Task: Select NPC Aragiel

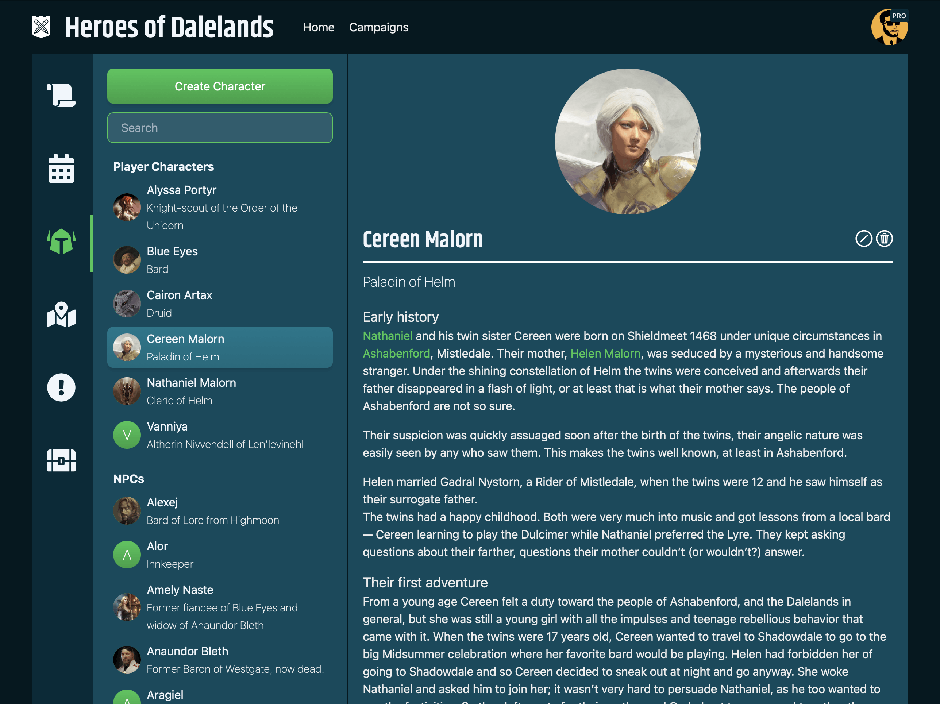Action: (219, 696)
